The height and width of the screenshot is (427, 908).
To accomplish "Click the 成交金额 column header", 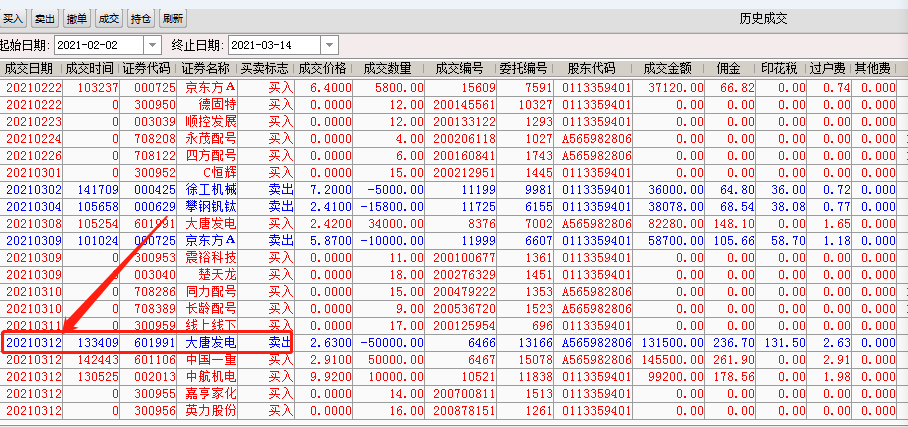I will point(667,69).
